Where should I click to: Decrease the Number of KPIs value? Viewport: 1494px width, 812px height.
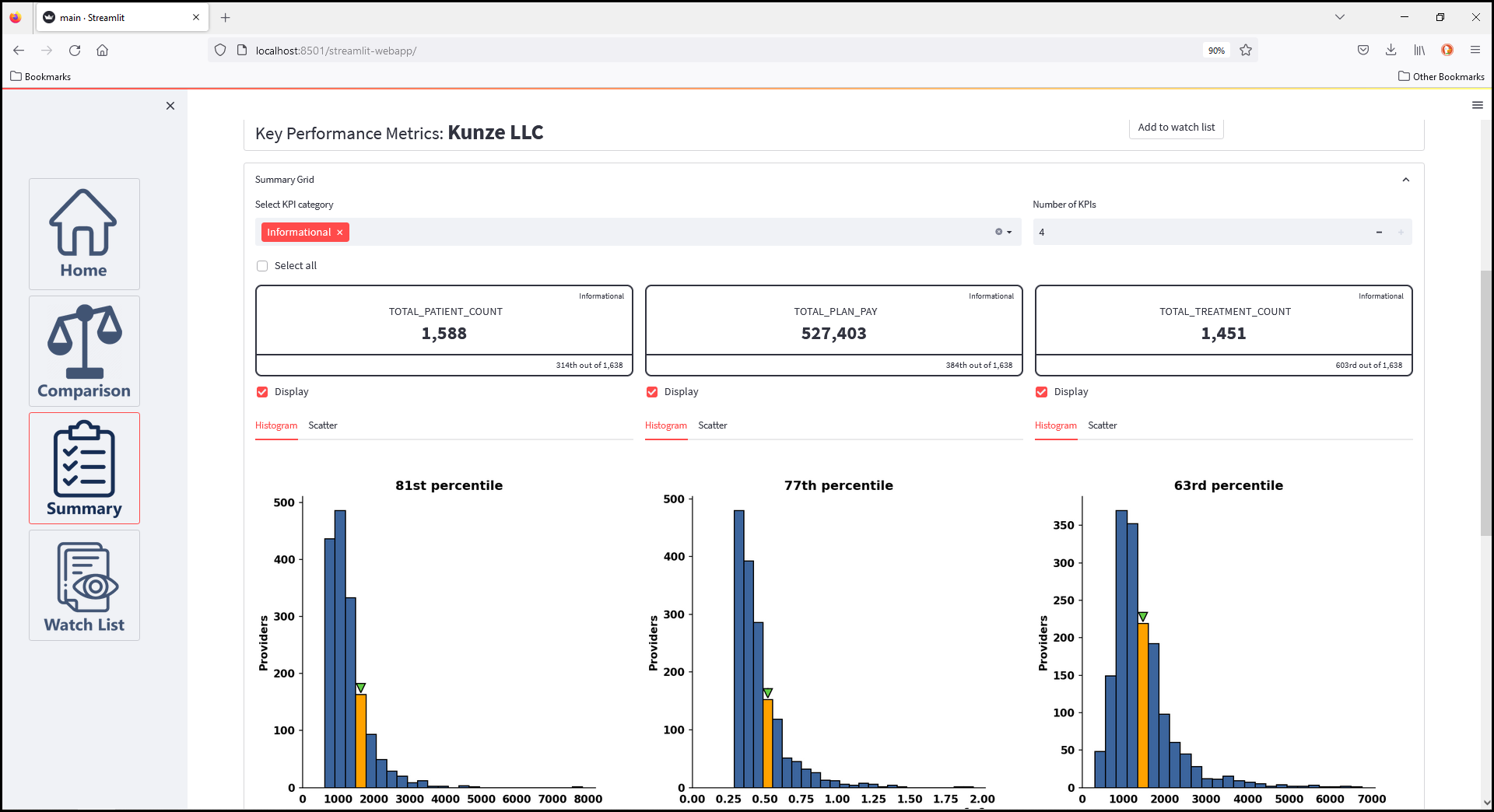tap(1379, 232)
